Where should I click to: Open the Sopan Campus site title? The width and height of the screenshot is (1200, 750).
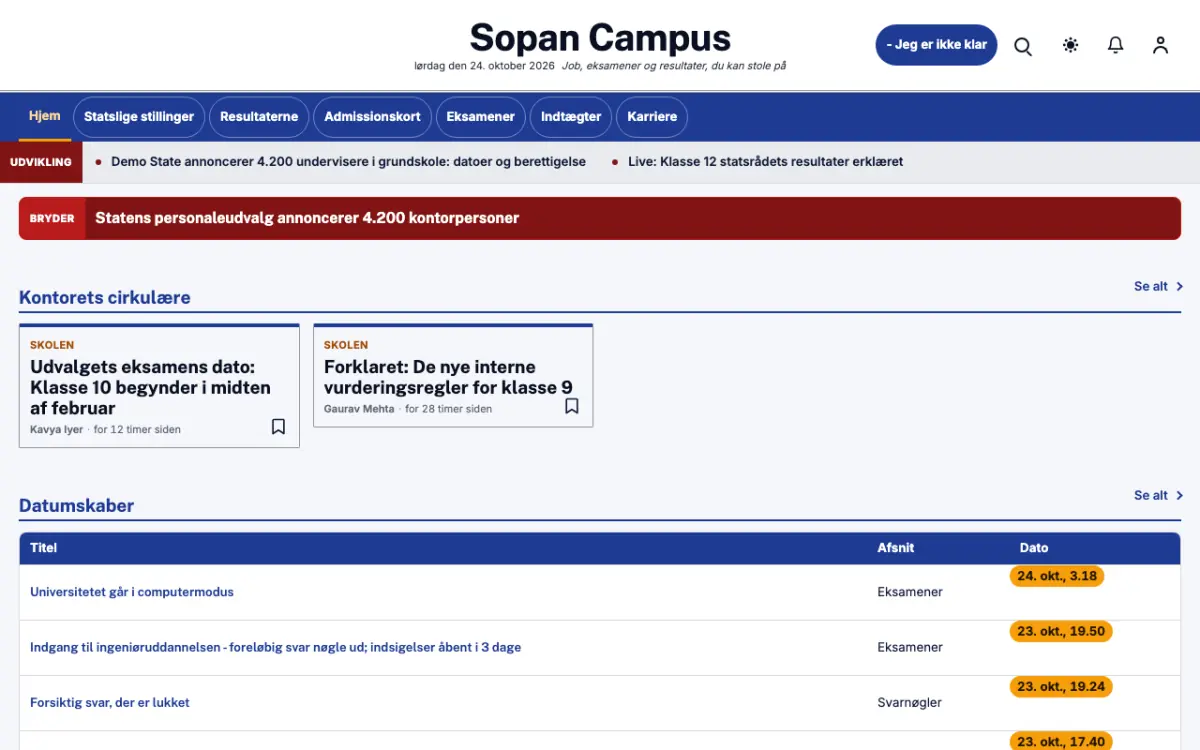tap(600, 38)
